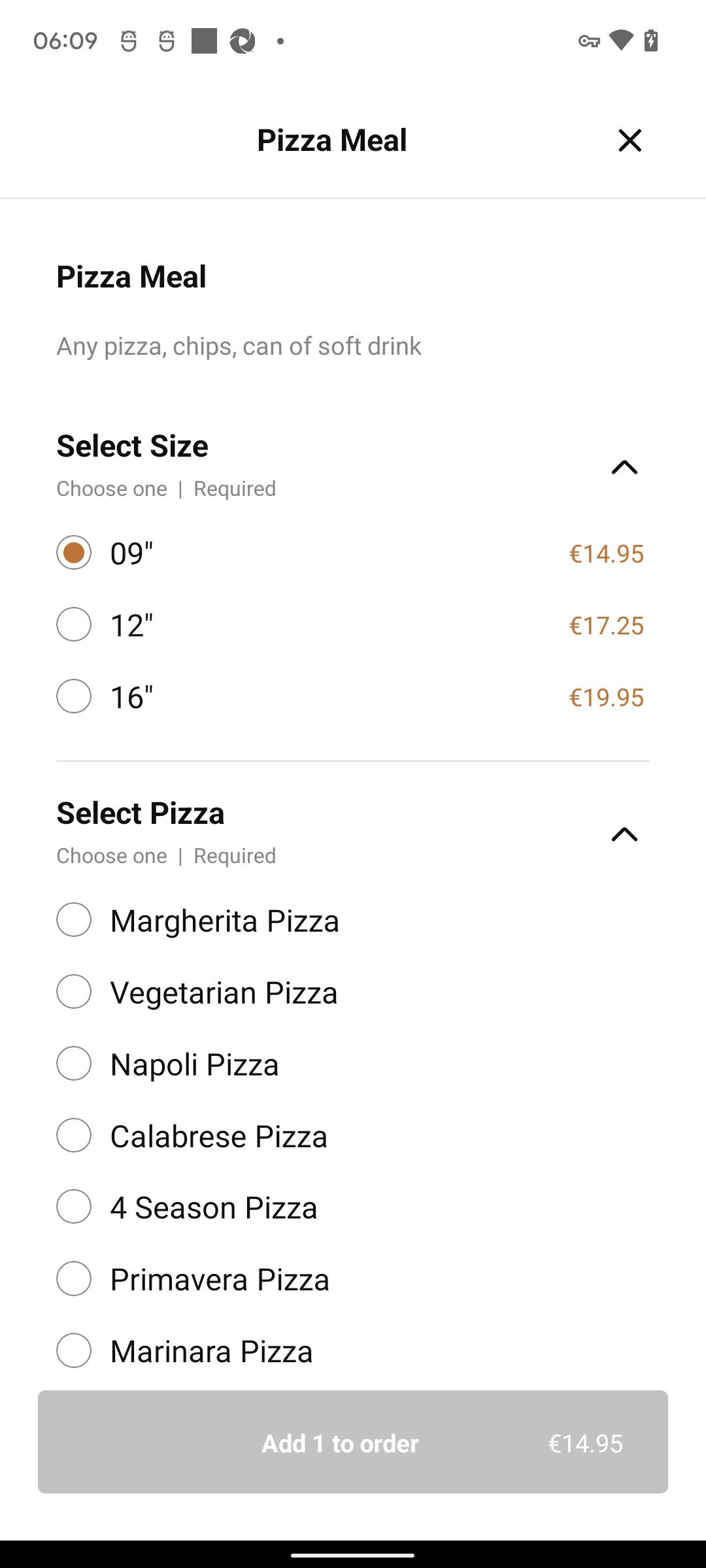Tap the battery charging icon

(x=651, y=41)
